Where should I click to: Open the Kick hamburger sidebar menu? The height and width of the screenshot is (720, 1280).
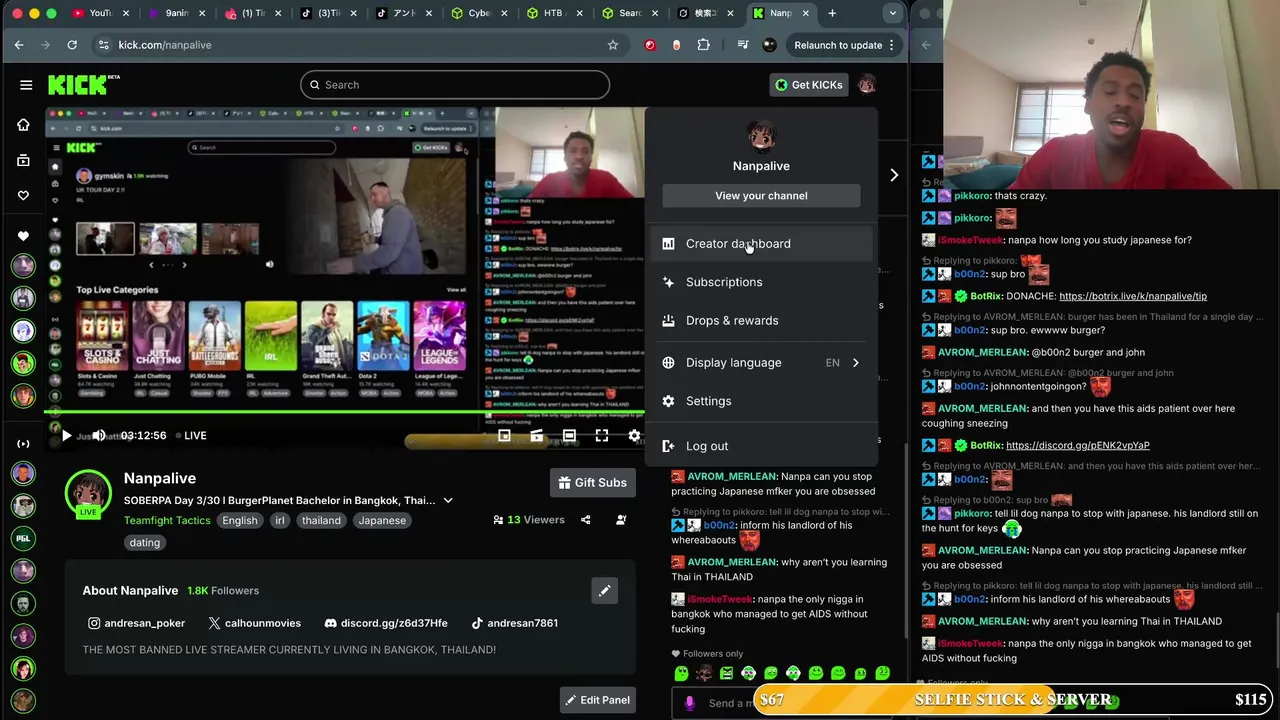26,85
